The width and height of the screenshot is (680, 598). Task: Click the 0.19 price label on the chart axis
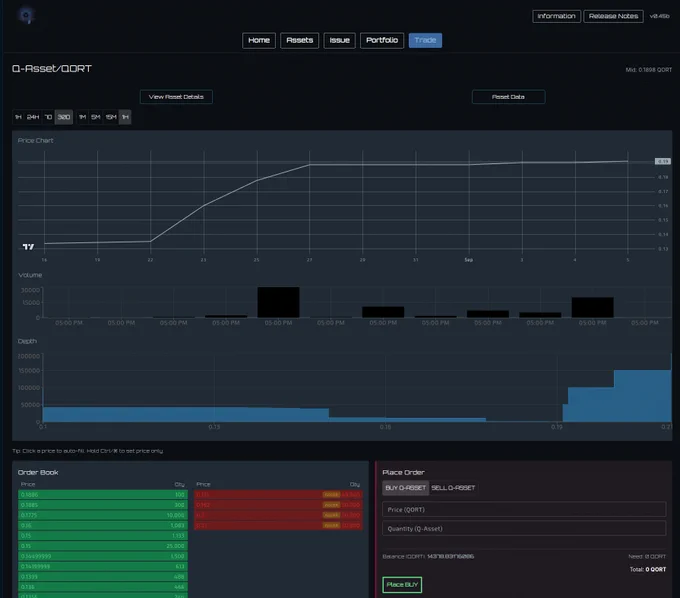pos(663,161)
